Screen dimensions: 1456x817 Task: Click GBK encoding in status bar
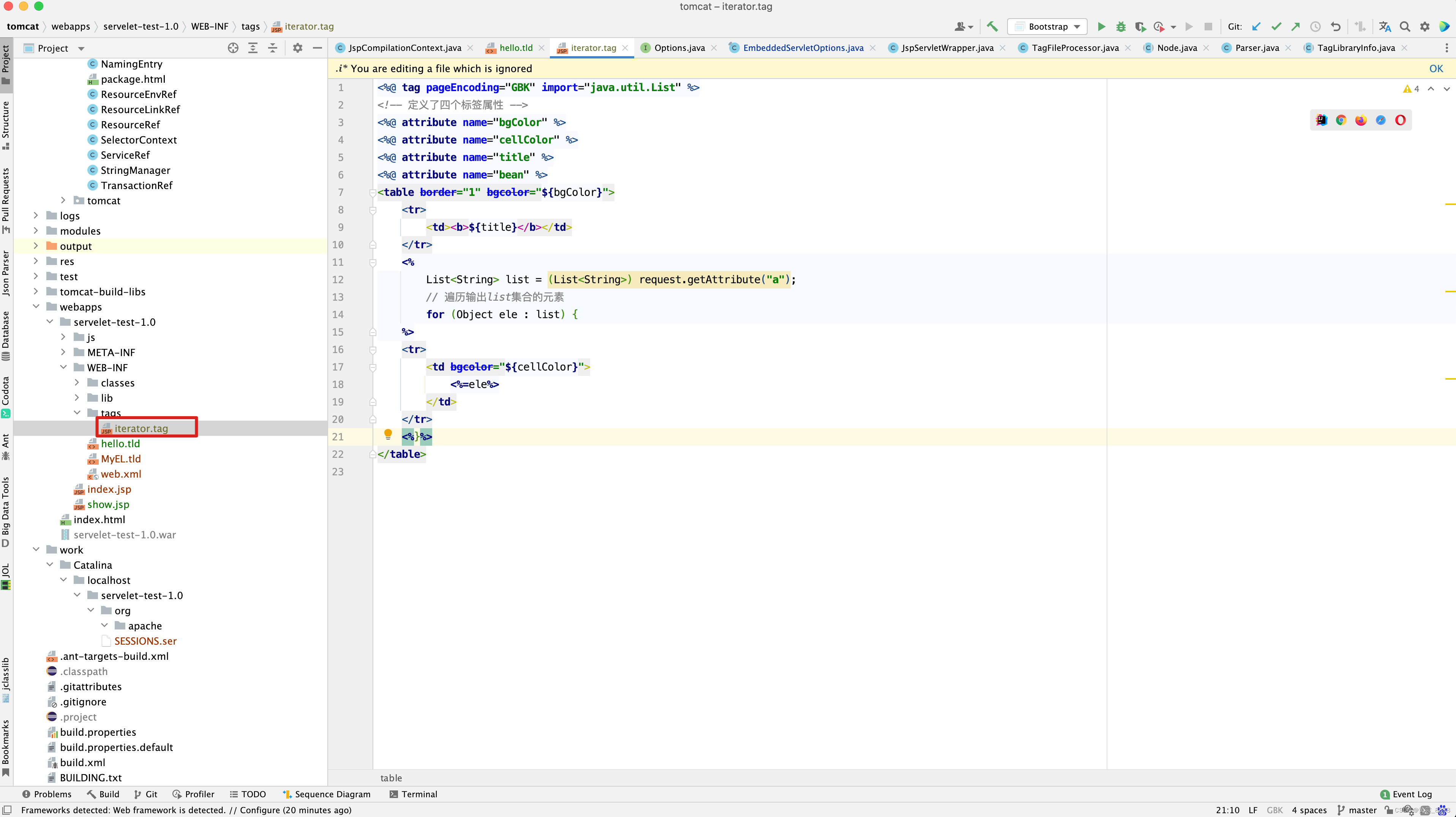coord(1274,810)
